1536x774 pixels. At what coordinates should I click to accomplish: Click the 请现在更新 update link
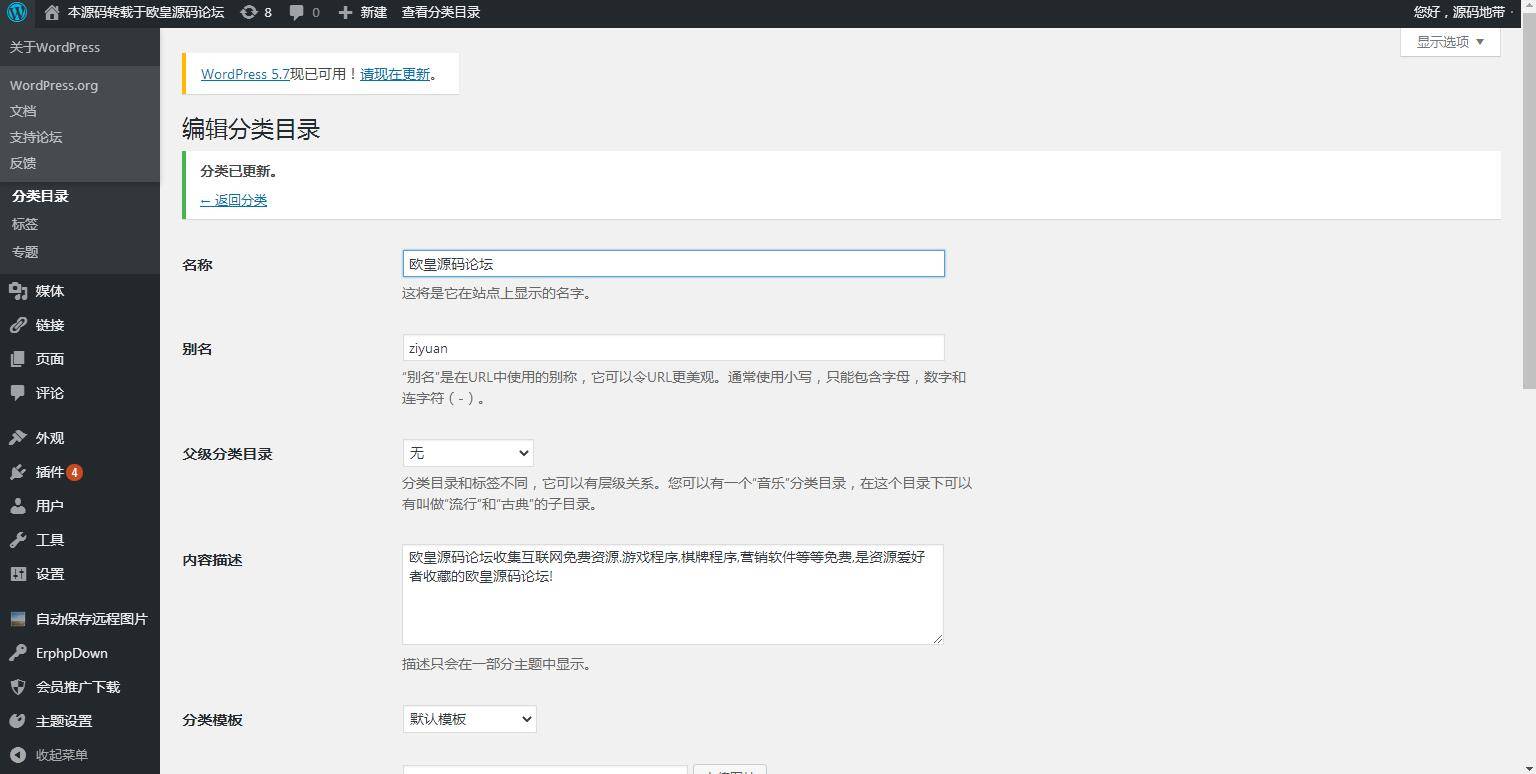coord(394,74)
